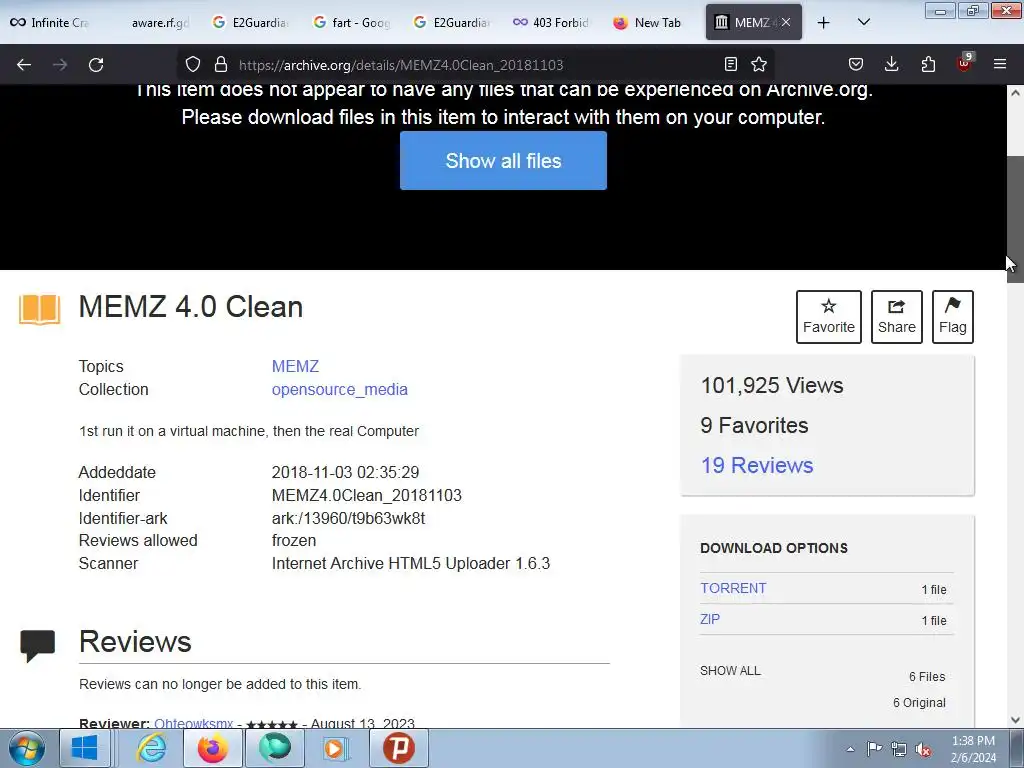Click the scrollbar up arrow
Screen dimensions: 1024x768
coord(1015,93)
